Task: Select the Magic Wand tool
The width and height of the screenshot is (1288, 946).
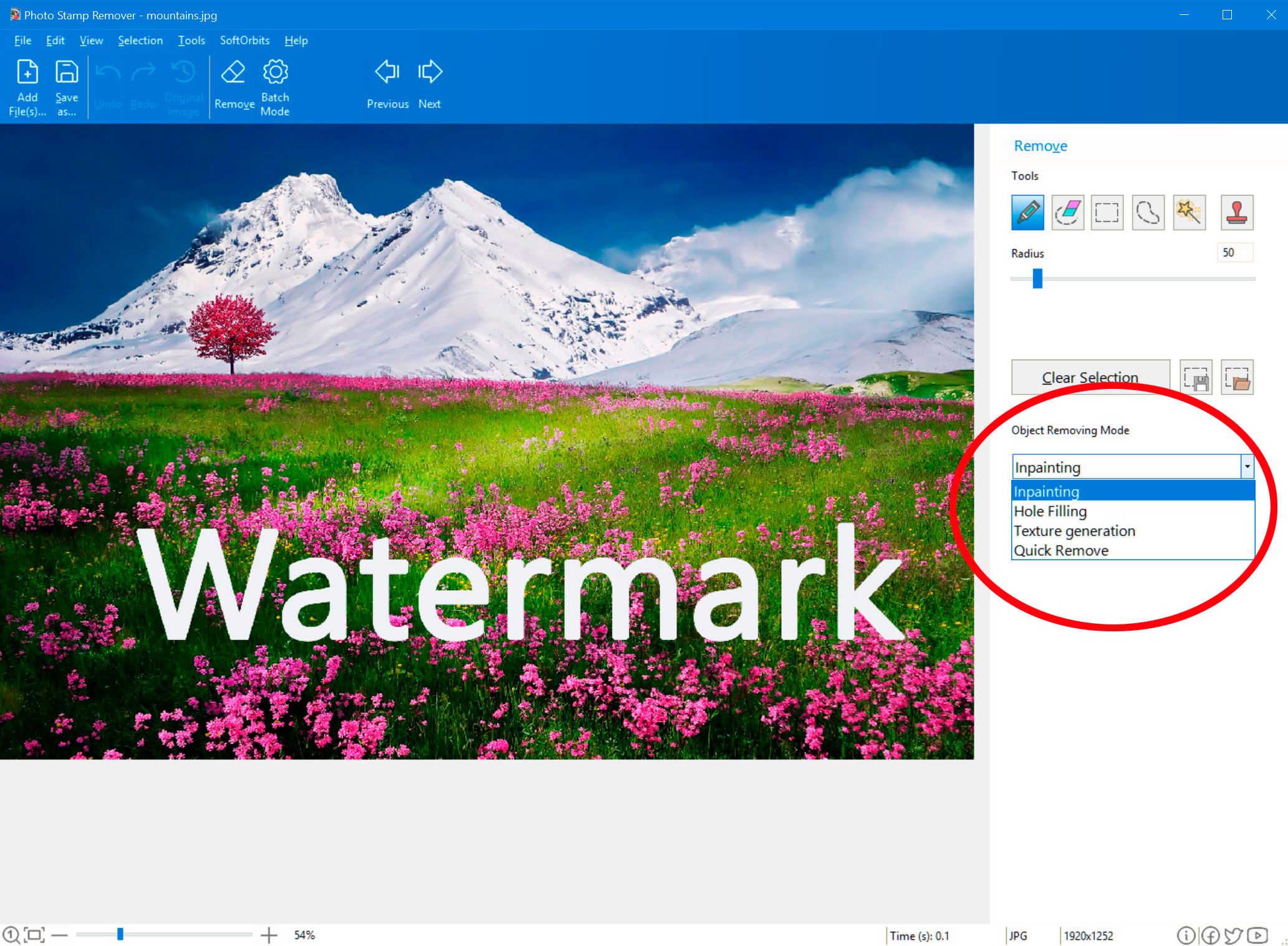Action: [1189, 211]
